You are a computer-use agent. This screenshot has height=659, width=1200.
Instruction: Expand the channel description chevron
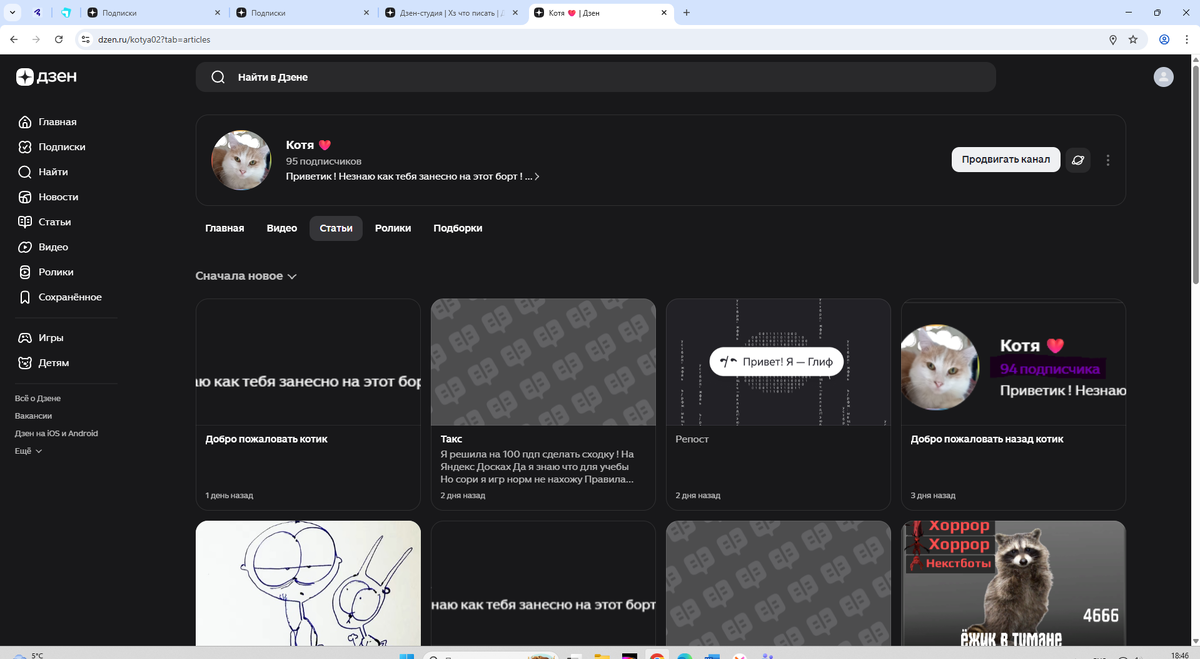click(x=537, y=176)
